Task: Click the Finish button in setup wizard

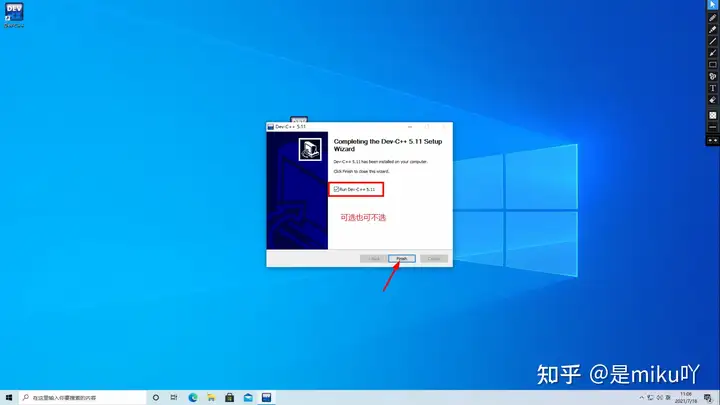Action: pyautogui.click(x=401, y=259)
